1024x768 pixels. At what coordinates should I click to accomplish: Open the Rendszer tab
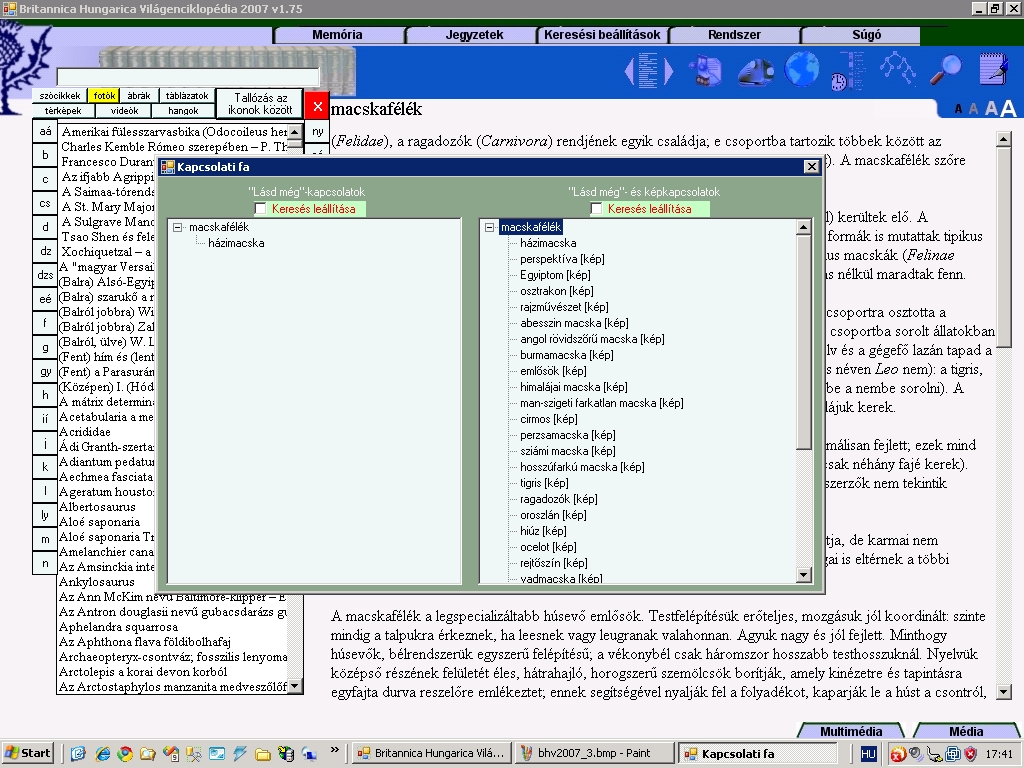point(734,35)
